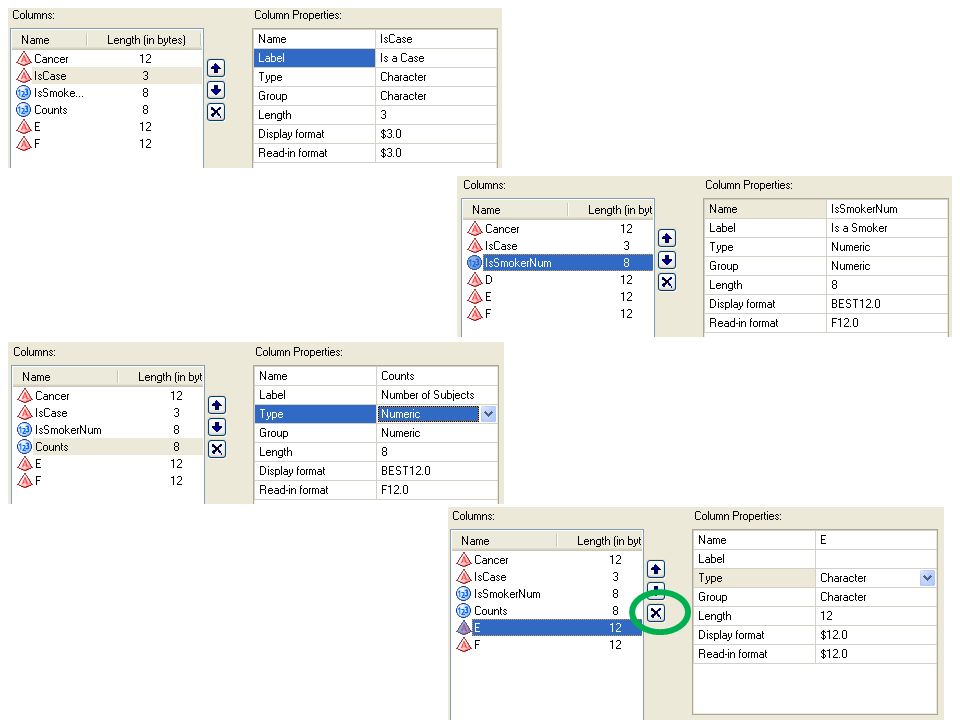Select the IsSmokerNum row in the Counts properties panel
The width and height of the screenshot is (960, 720).
(108, 430)
